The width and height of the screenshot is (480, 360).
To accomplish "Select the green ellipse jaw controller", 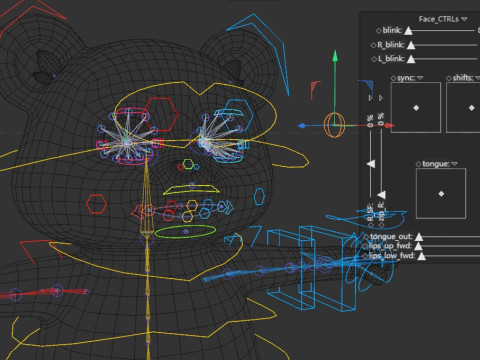I will [185, 231].
